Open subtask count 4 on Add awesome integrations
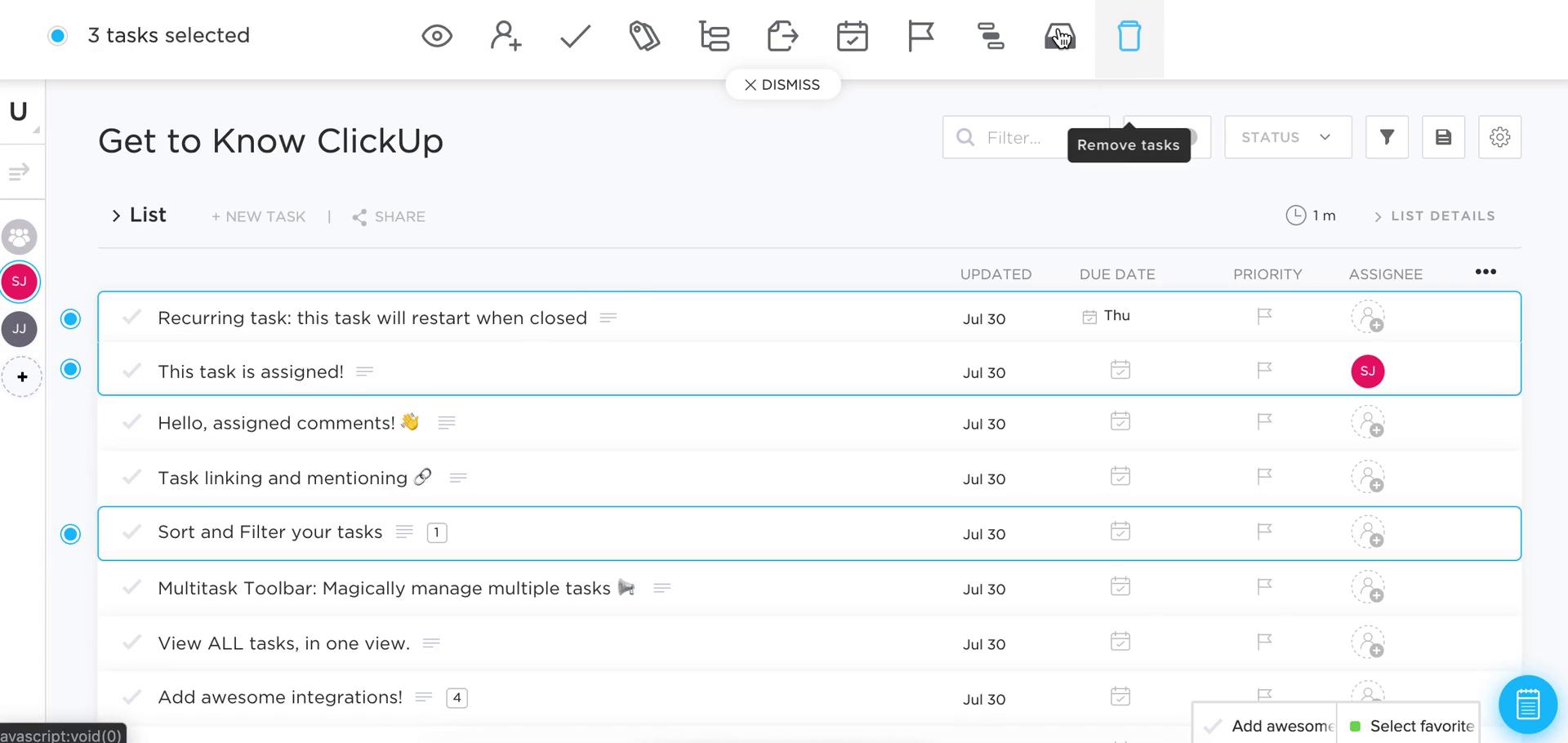This screenshot has height=743, width=1568. (457, 697)
